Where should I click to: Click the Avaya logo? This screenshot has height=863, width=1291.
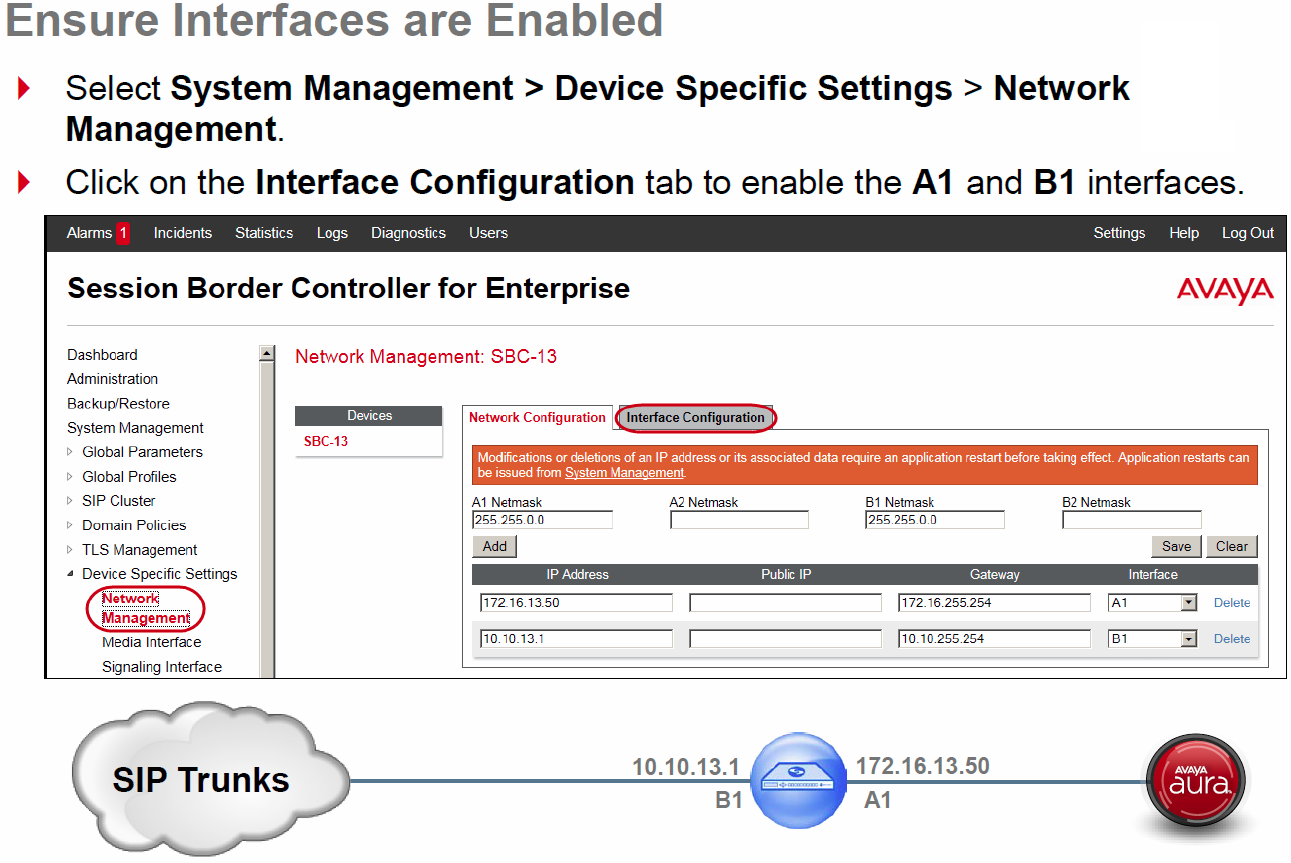(1225, 291)
